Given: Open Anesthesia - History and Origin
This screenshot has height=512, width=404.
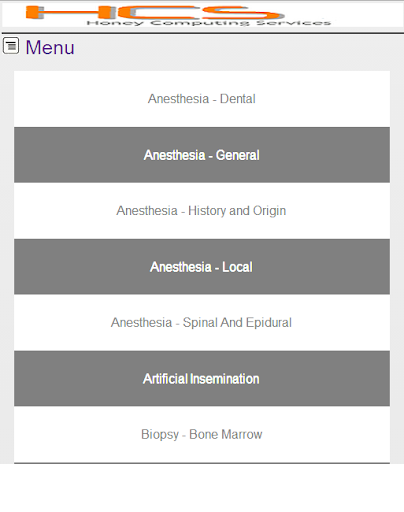Looking at the screenshot, I should (x=202, y=211).
